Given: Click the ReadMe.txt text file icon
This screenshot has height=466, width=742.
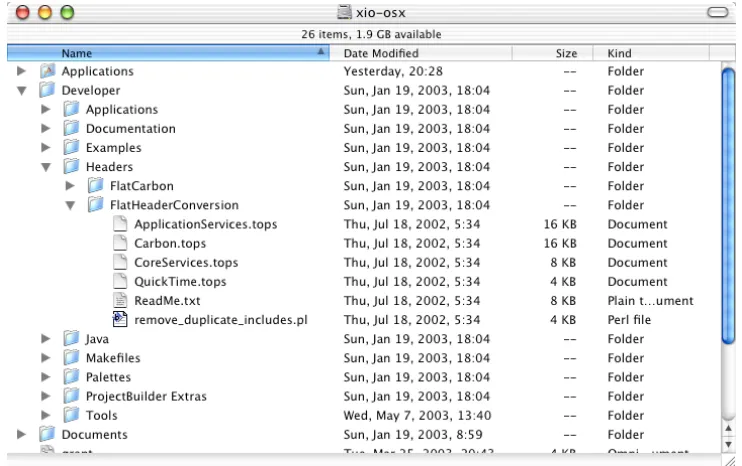Looking at the screenshot, I should (120, 300).
